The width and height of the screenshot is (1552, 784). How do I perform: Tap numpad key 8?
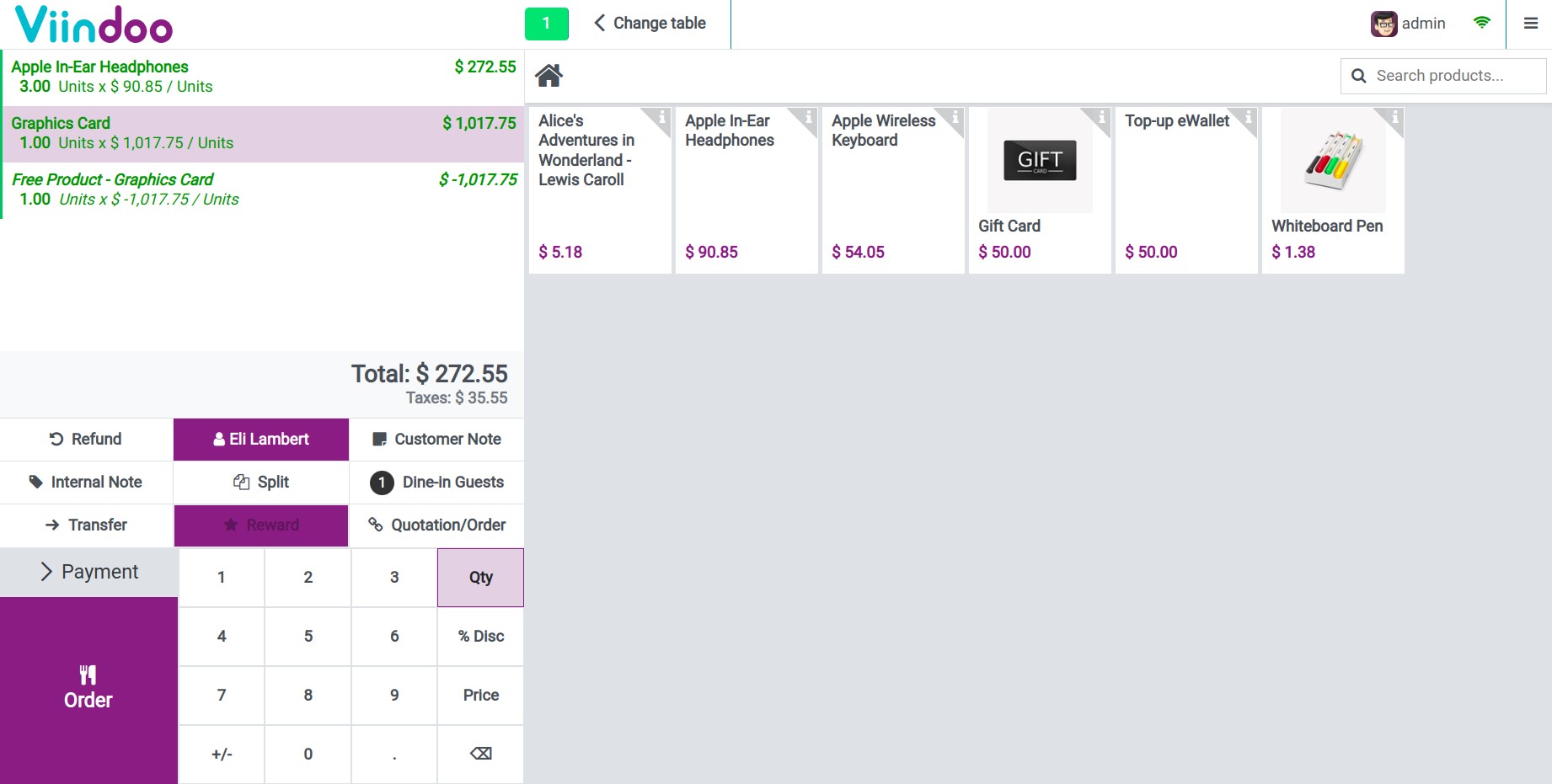pyautogui.click(x=308, y=695)
